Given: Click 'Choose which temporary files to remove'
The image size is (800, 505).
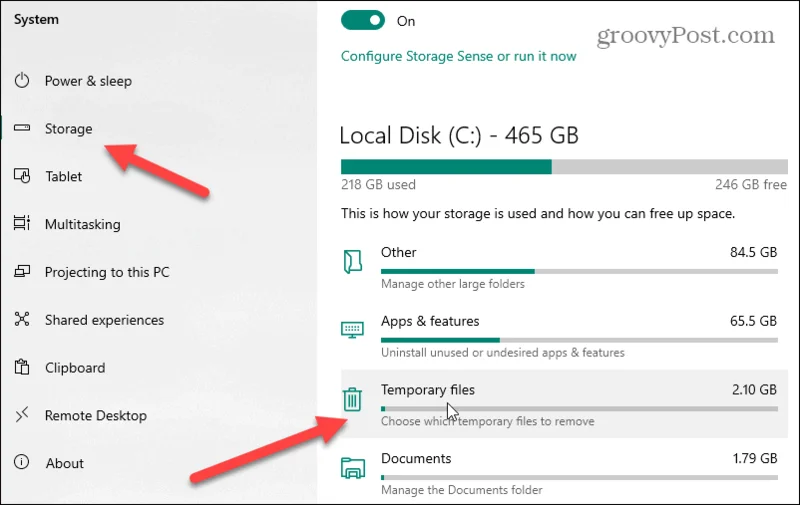Looking at the screenshot, I should pyautogui.click(x=487, y=421).
